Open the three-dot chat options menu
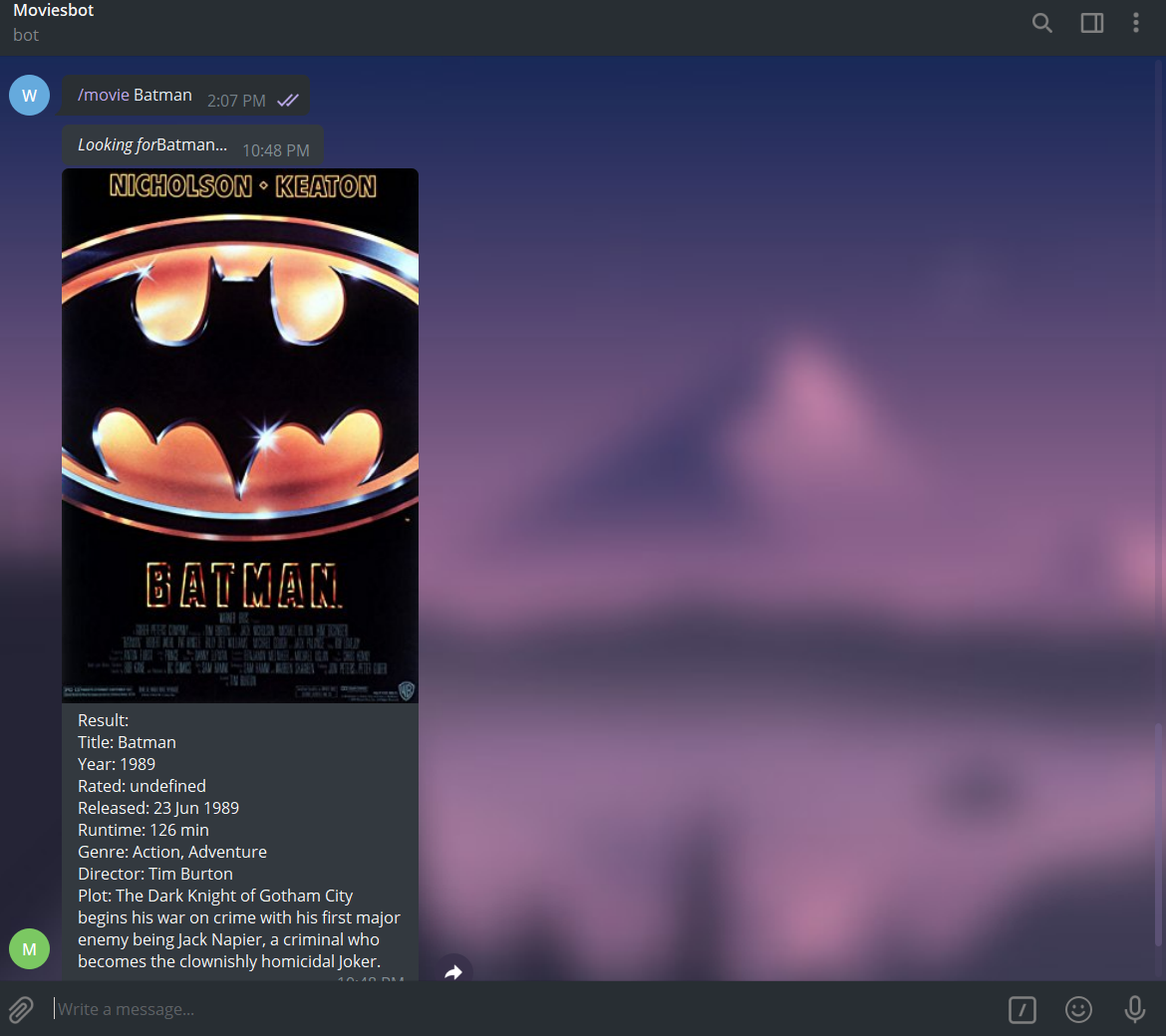 tap(1135, 23)
